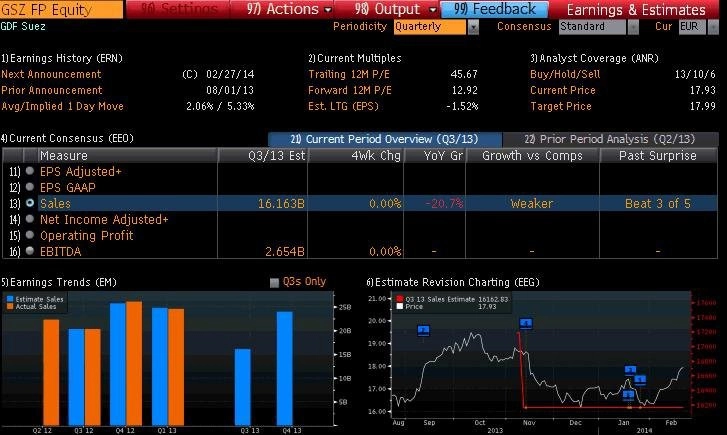
Task: Click the Sales YoY growth -20.7%
Action: 444,204
